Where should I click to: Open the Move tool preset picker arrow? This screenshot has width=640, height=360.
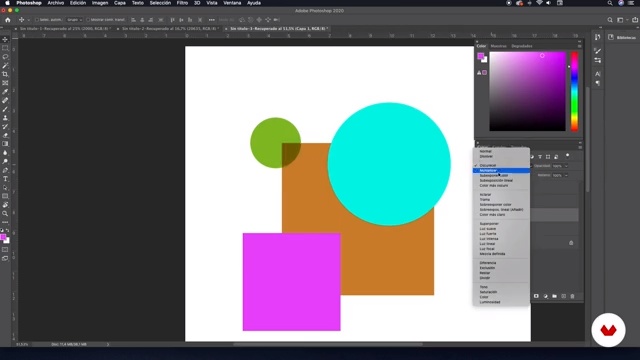[28, 20]
